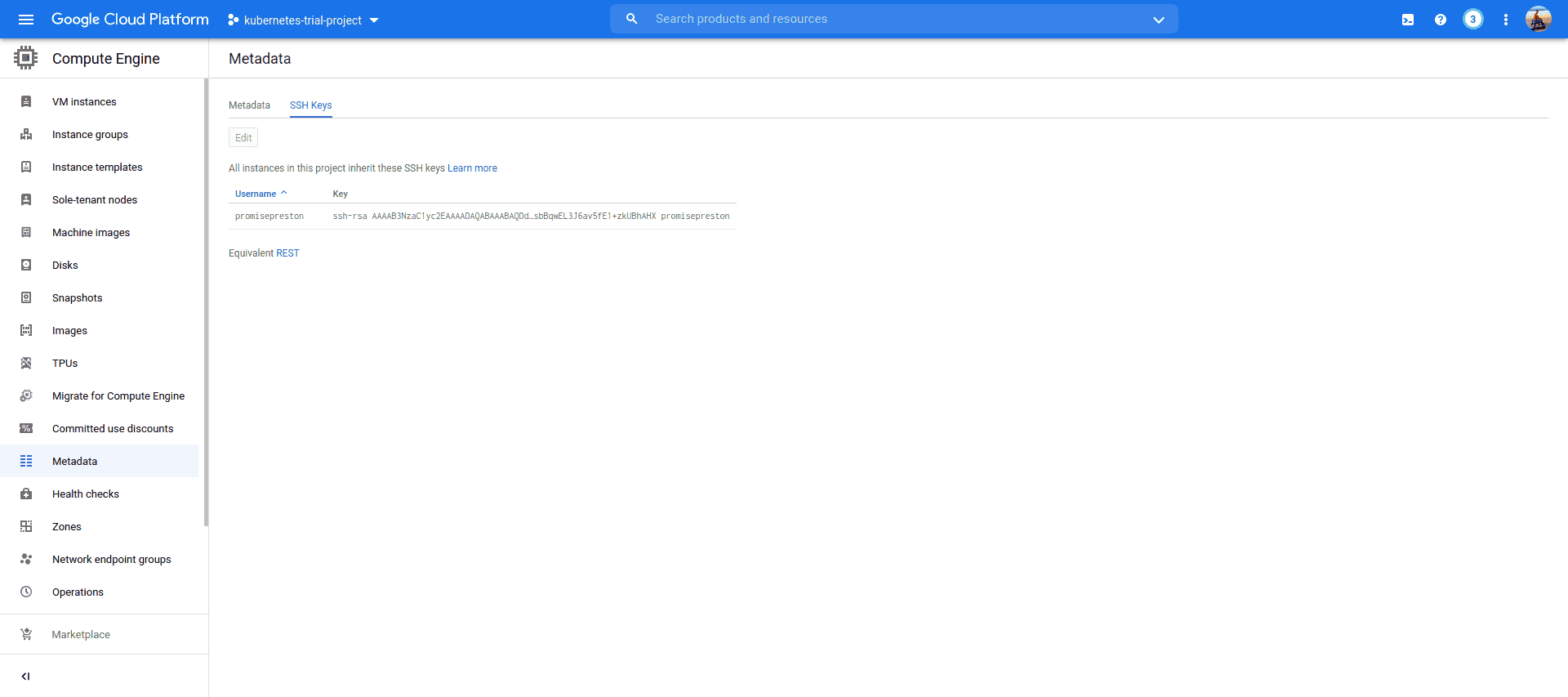Click the Disks sidebar icon
Screen dimensions: 1568x697
(26, 265)
